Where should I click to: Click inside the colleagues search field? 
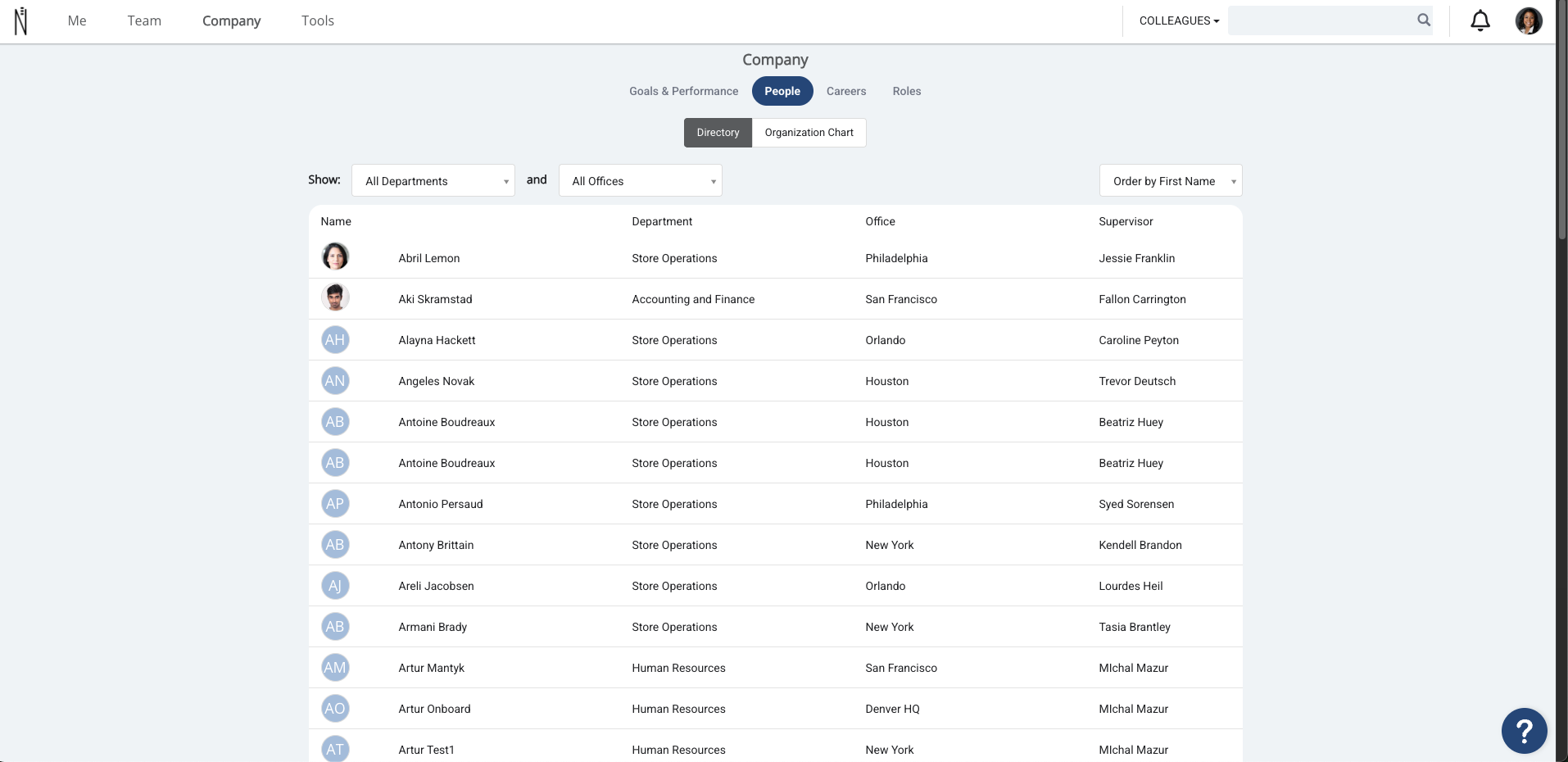pos(1321,20)
